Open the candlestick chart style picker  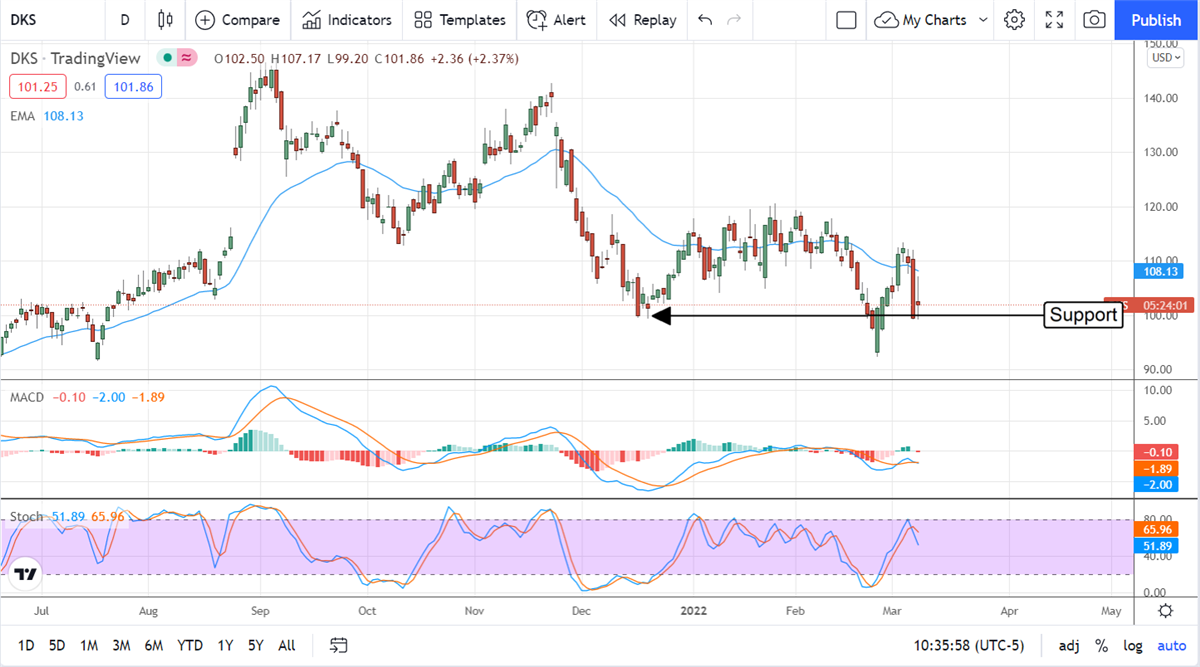pos(165,20)
